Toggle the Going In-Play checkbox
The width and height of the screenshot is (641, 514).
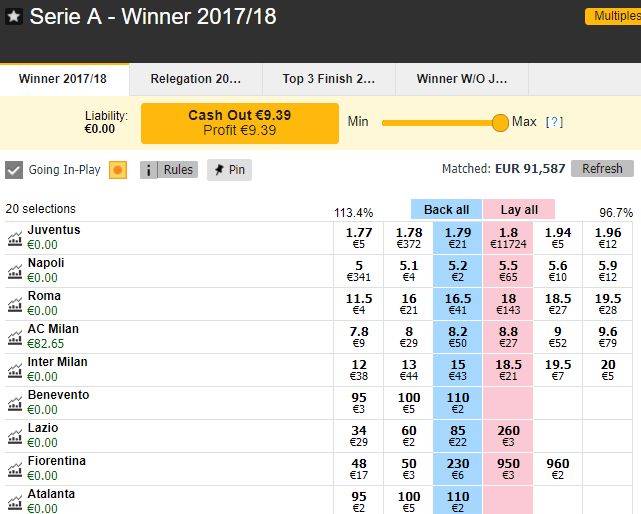coord(14,170)
